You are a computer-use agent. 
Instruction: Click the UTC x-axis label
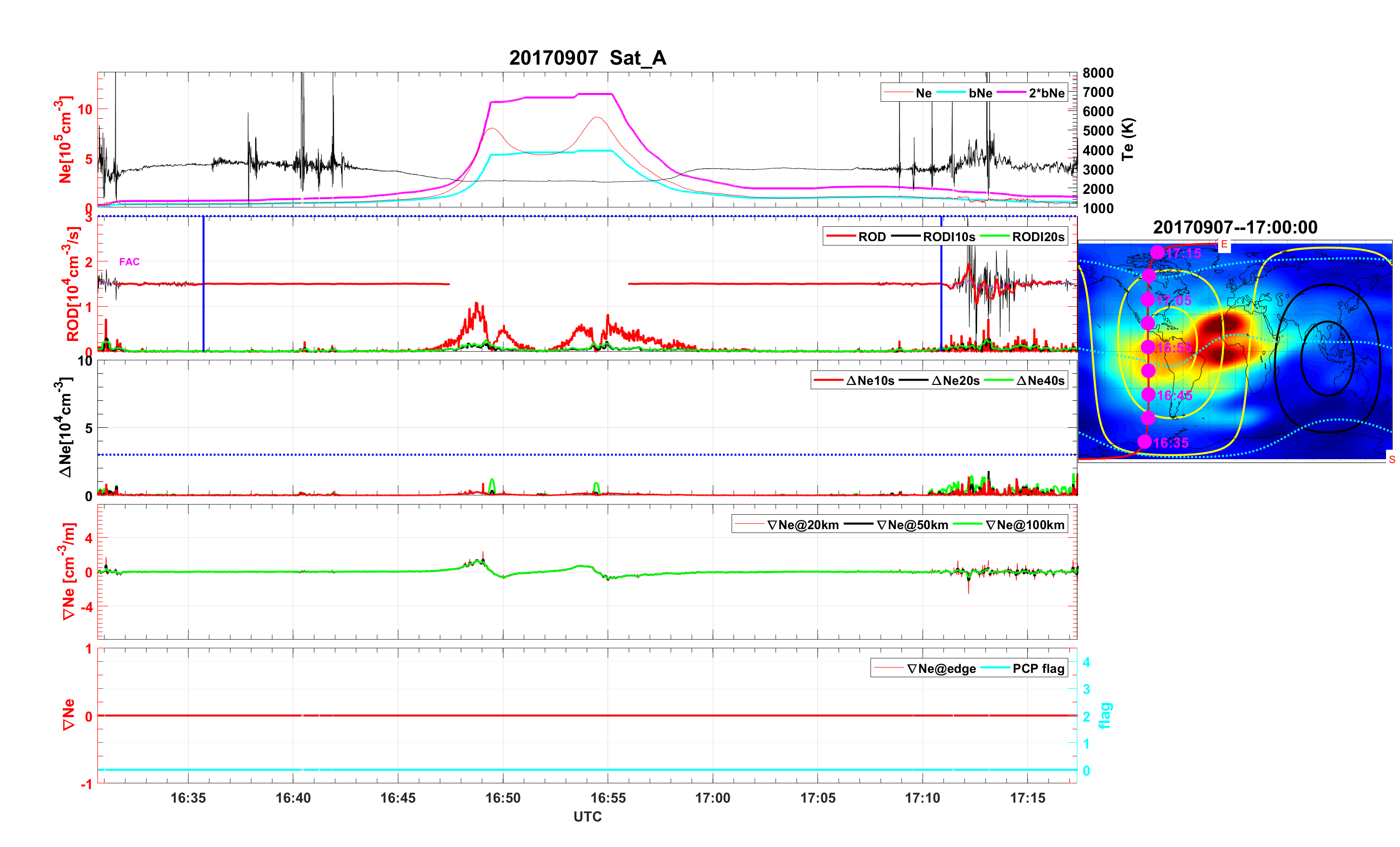[x=587, y=816]
